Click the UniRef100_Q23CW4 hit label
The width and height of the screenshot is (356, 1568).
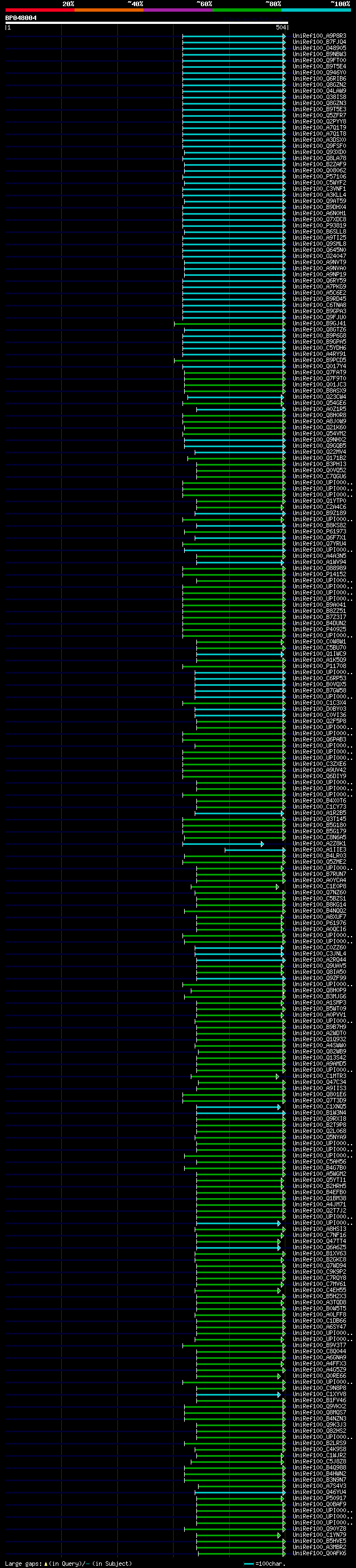[319, 397]
